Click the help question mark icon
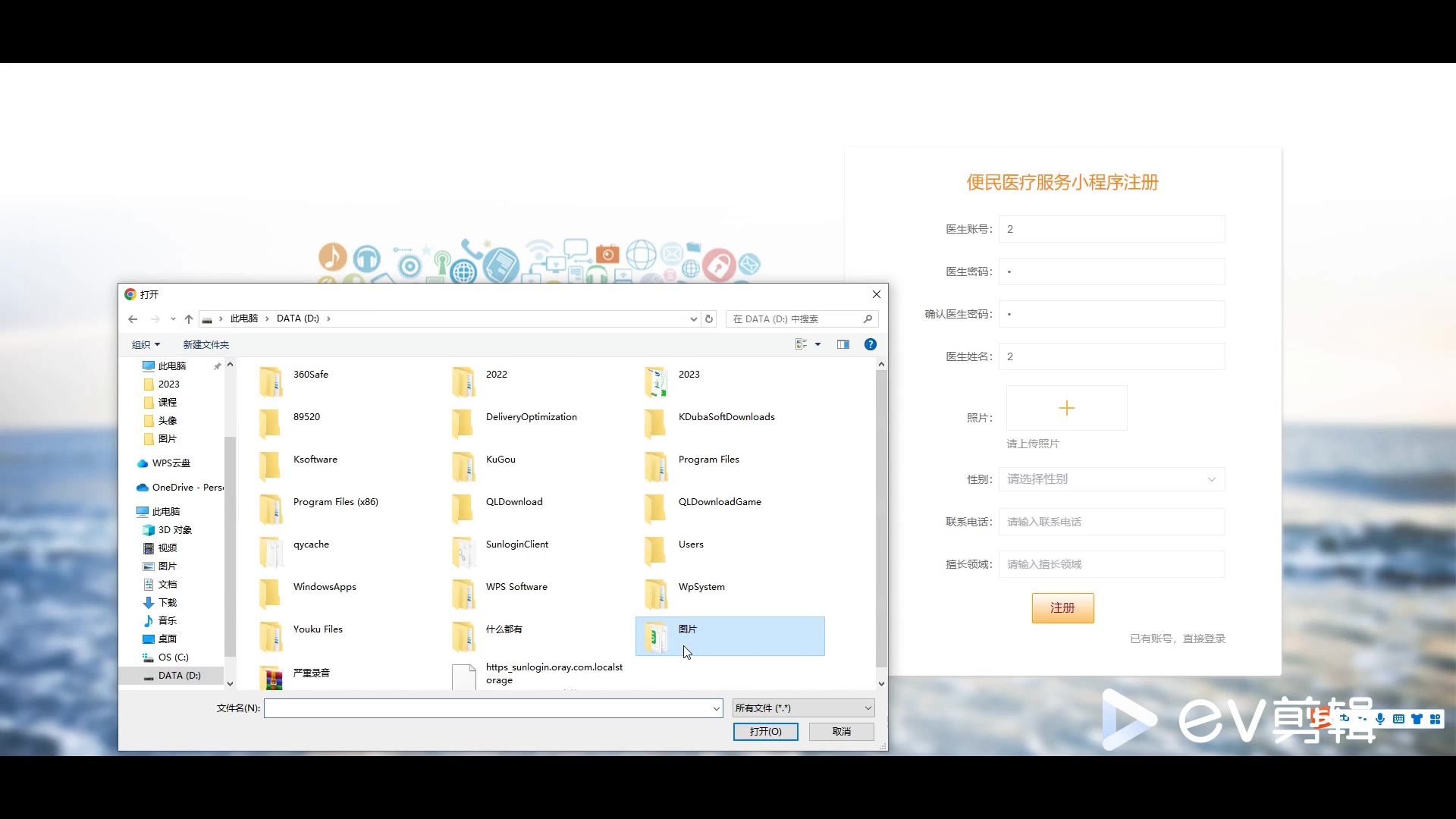The height and width of the screenshot is (819, 1456). 871,344
